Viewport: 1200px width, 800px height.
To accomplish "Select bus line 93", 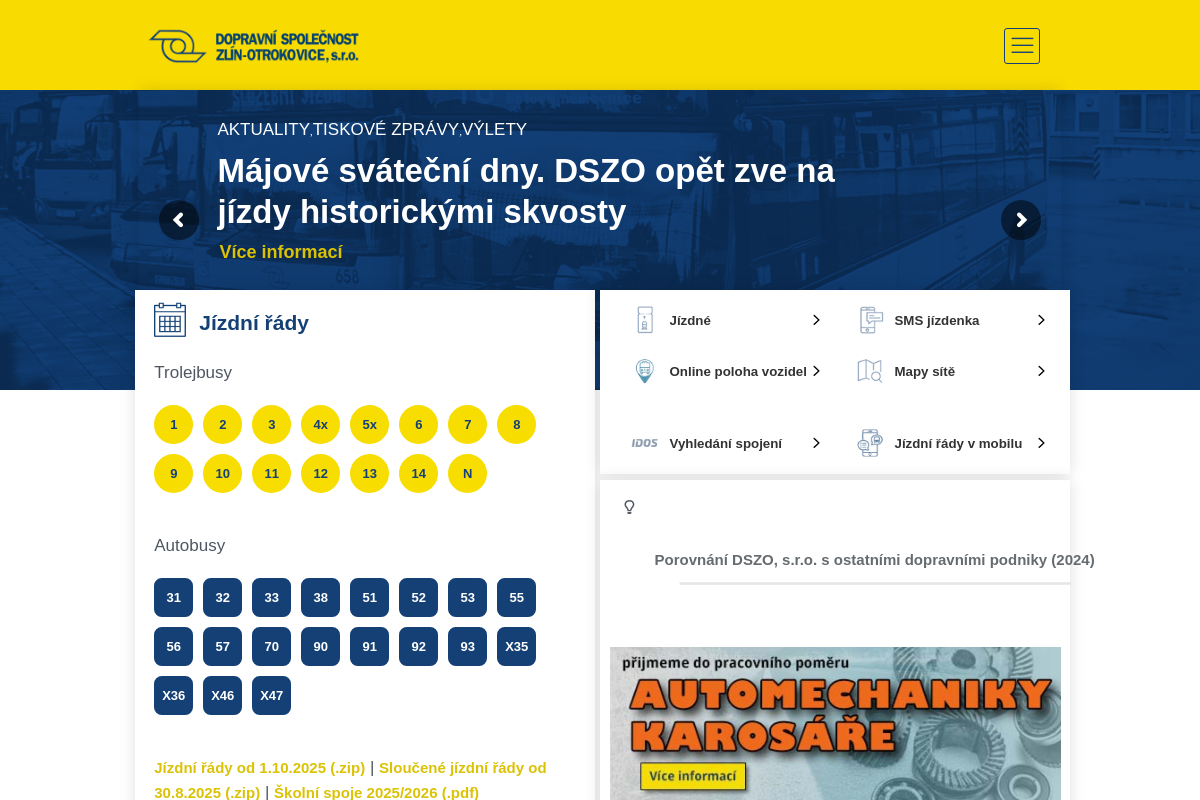I will click(467, 646).
